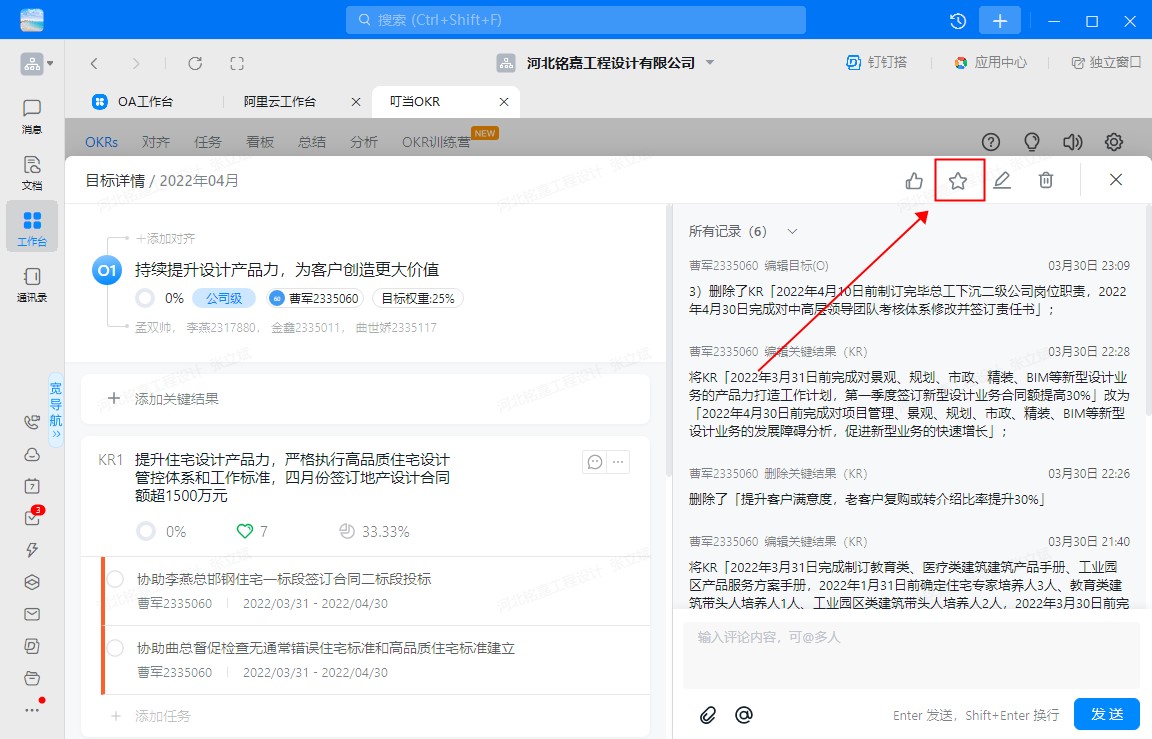Open the history clock icon in title bar
The height and width of the screenshot is (739, 1152).
coord(958,21)
